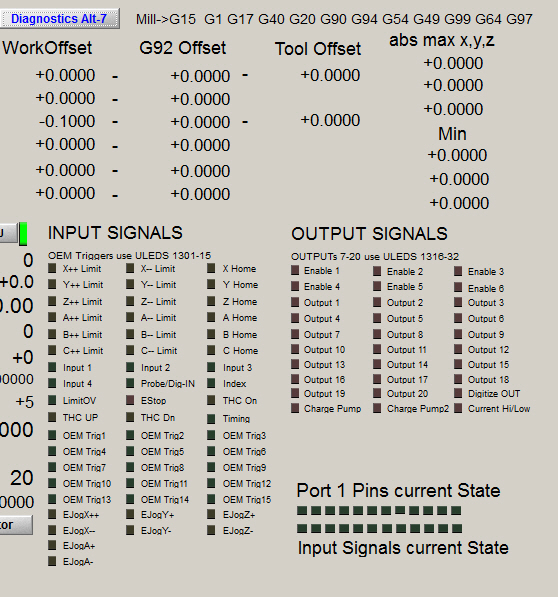Click the Timing indicator LED
Screen dimensions: 558x597
[211, 418]
